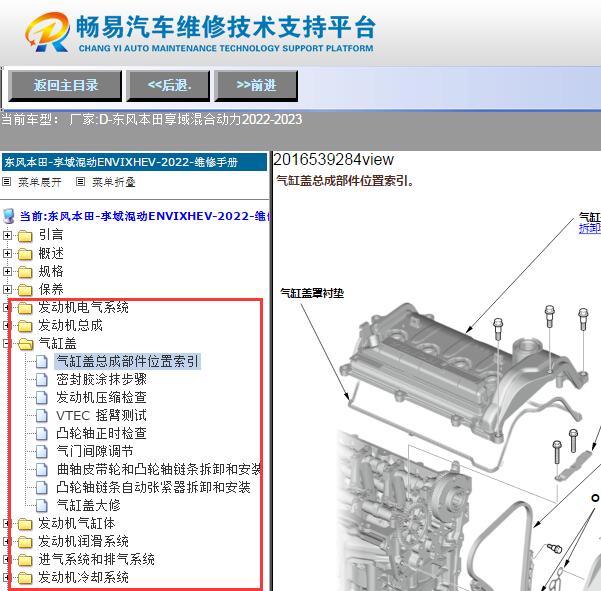This screenshot has height=591, width=601.
Task: Click the 发动机冷却系统 folder icon
Action: [x=25, y=578]
